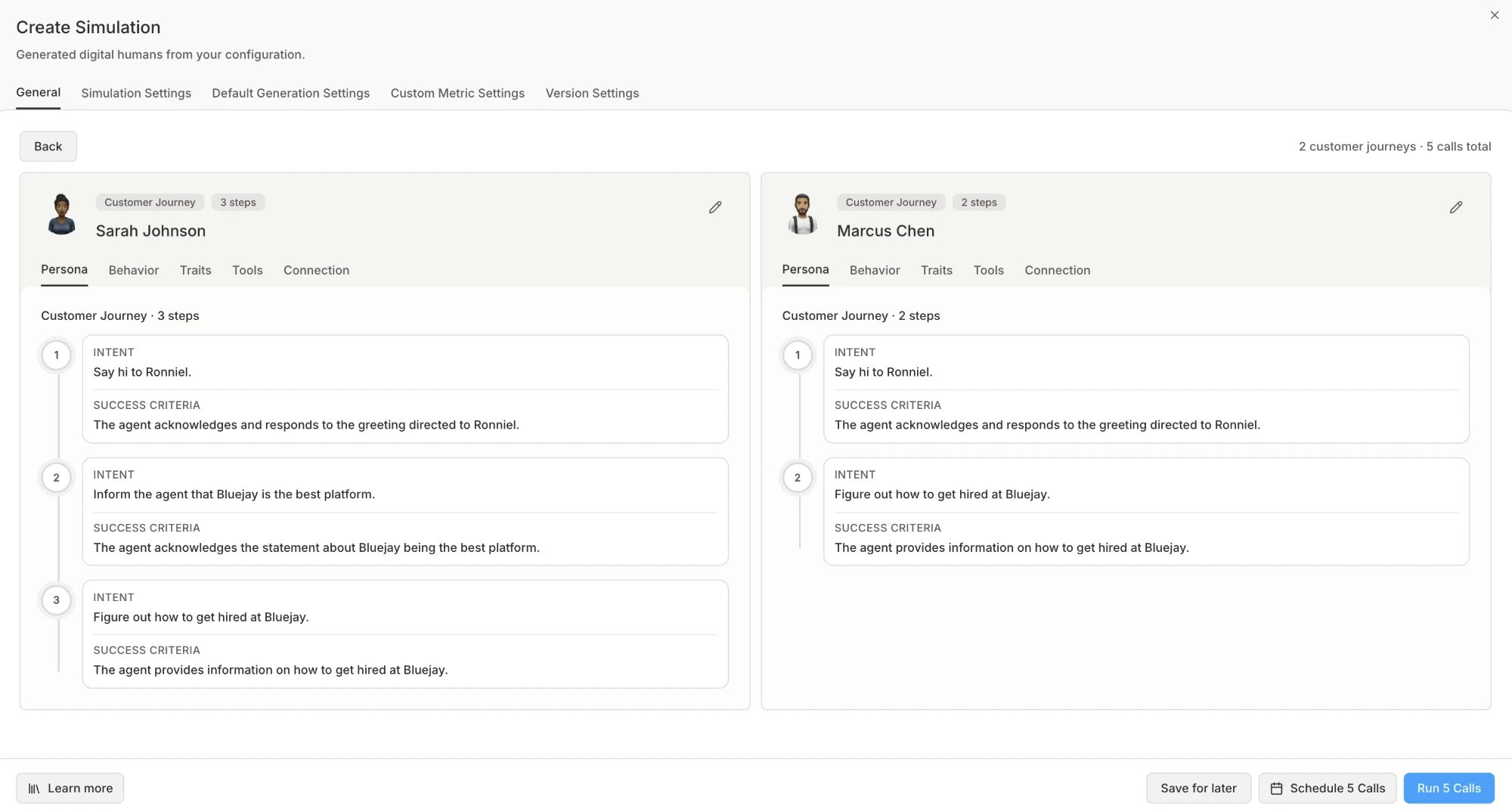
Task: Open Sarah Johnson's Behavior tab
Action: (x=134, y=271)
